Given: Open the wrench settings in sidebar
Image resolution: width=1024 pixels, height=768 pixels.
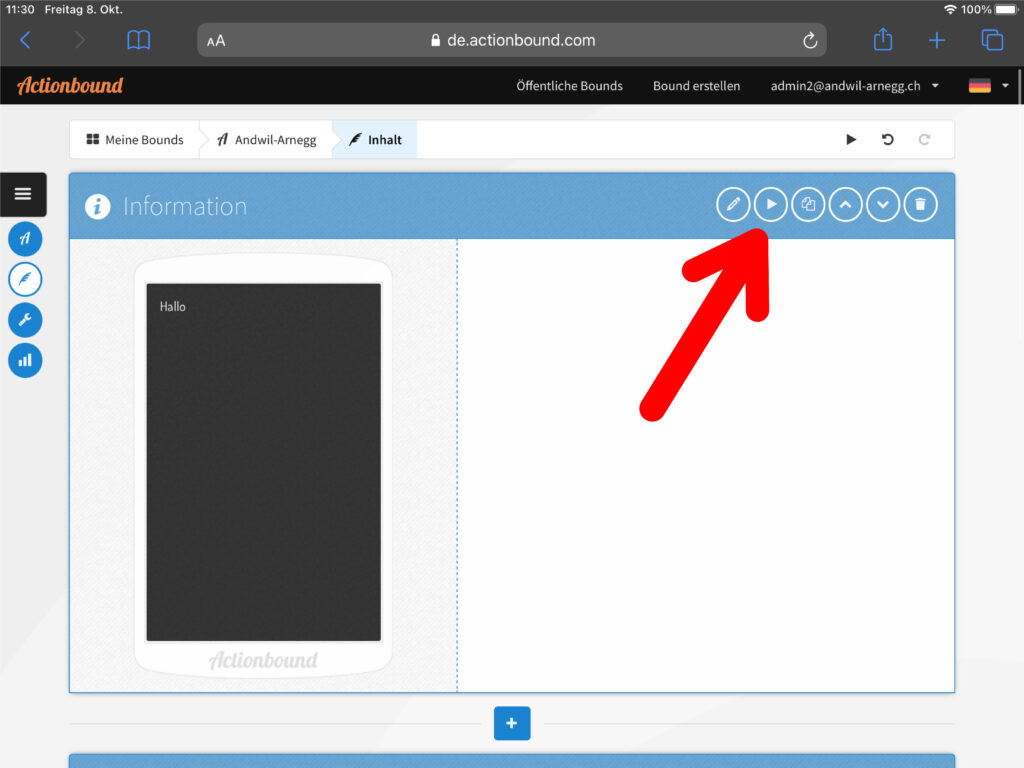Looking at the screenshot, I should coord(25,320).
